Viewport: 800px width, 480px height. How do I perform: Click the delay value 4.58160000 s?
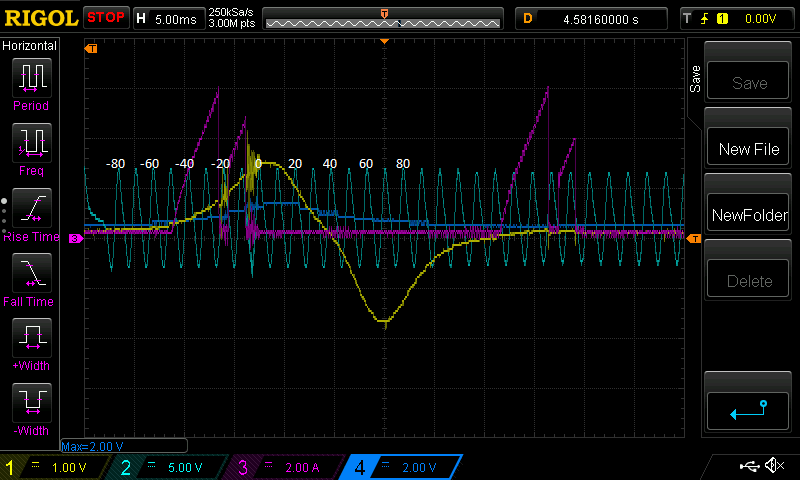coord(601,19)
